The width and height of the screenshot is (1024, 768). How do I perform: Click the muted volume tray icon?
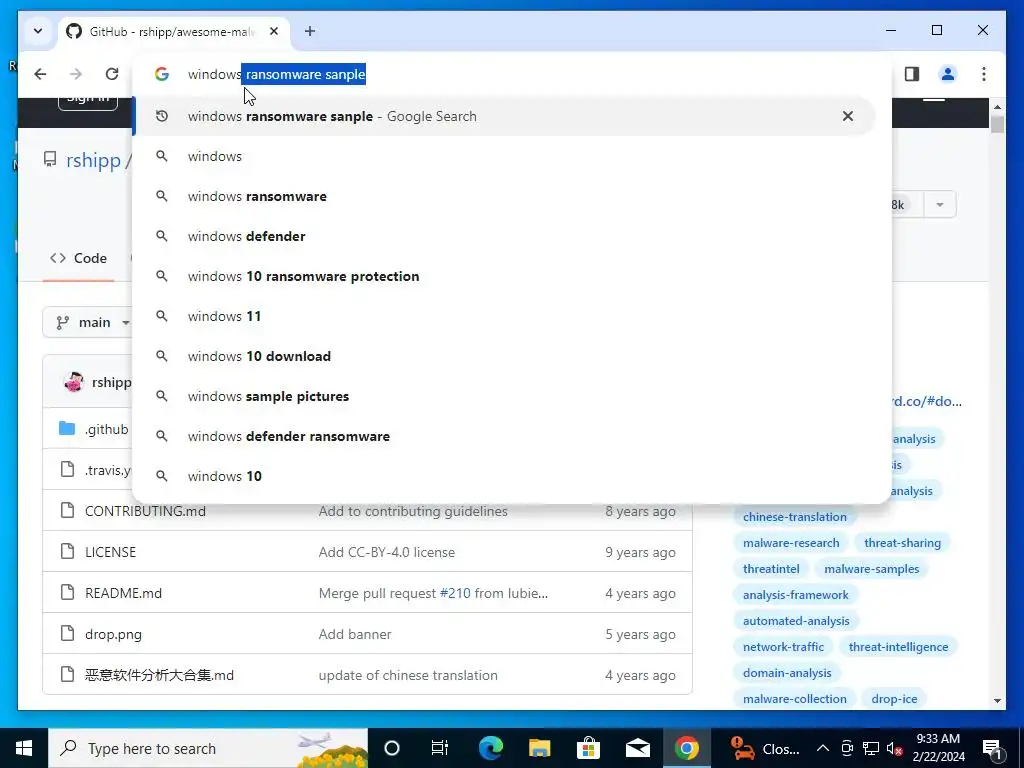point(895,748)
